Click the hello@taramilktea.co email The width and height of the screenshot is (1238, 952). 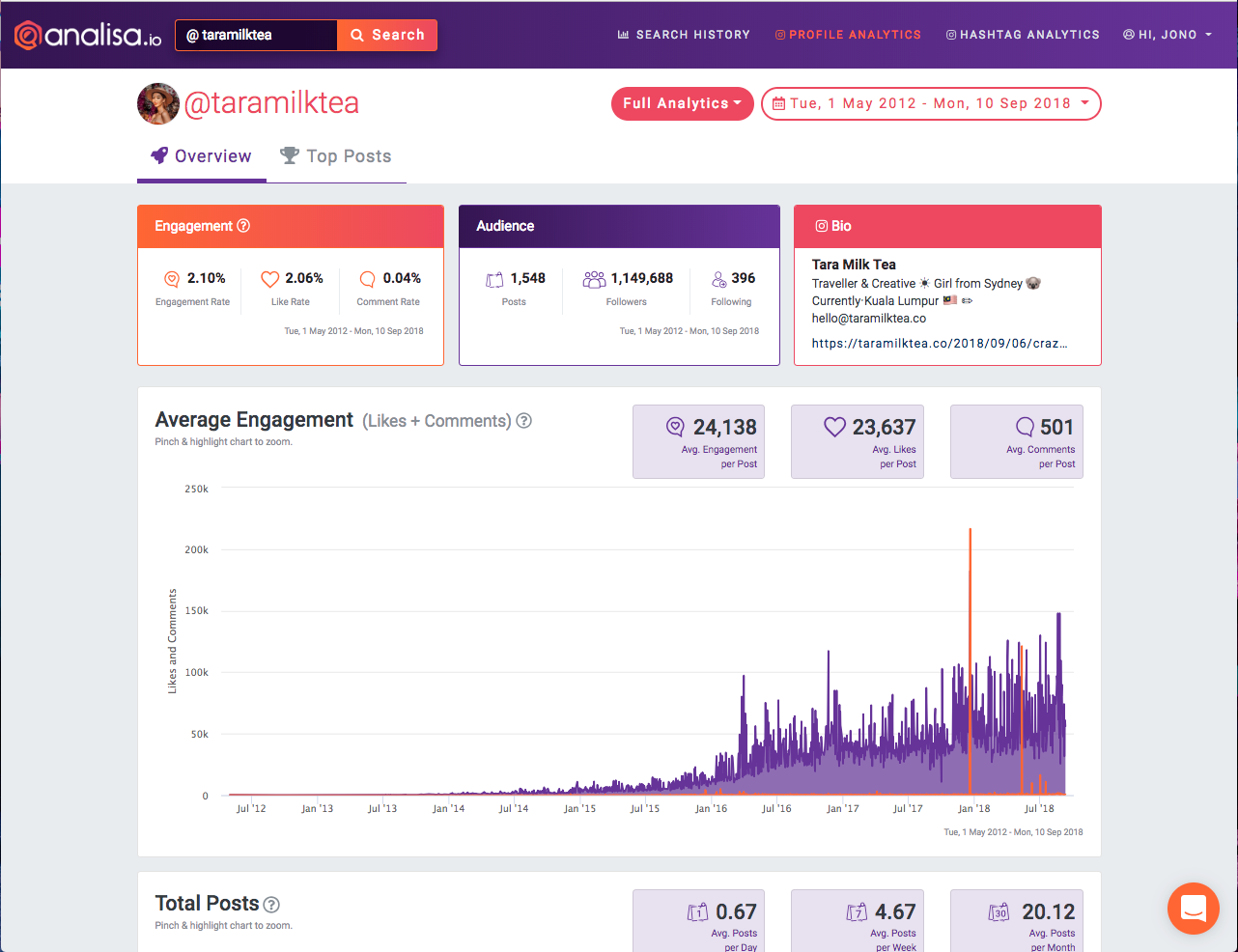[x=869, y=318]
